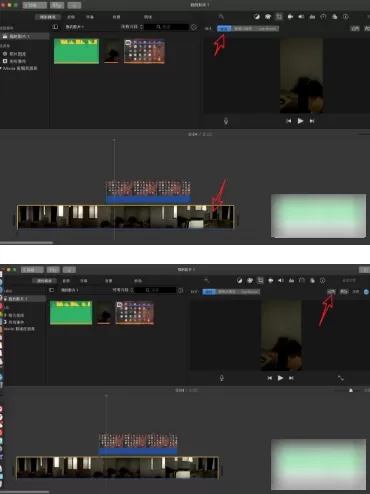Open Volume controls in the bottom window

281,280
